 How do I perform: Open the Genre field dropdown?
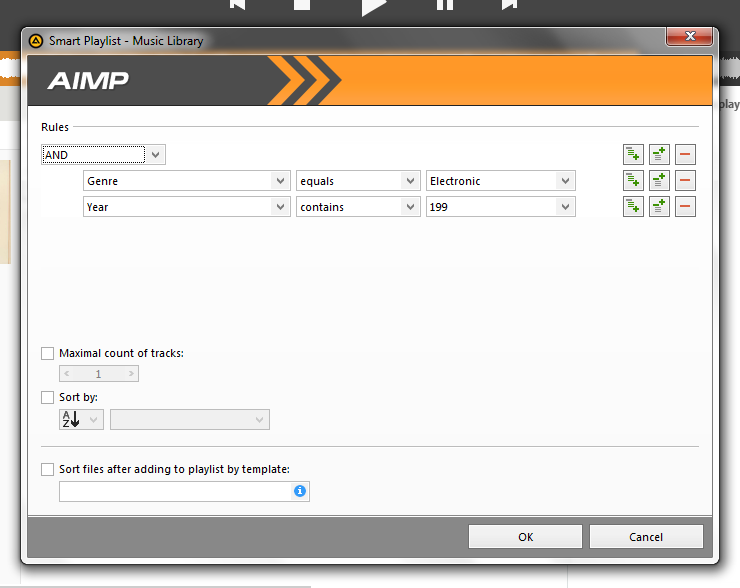tap(280, 181)
